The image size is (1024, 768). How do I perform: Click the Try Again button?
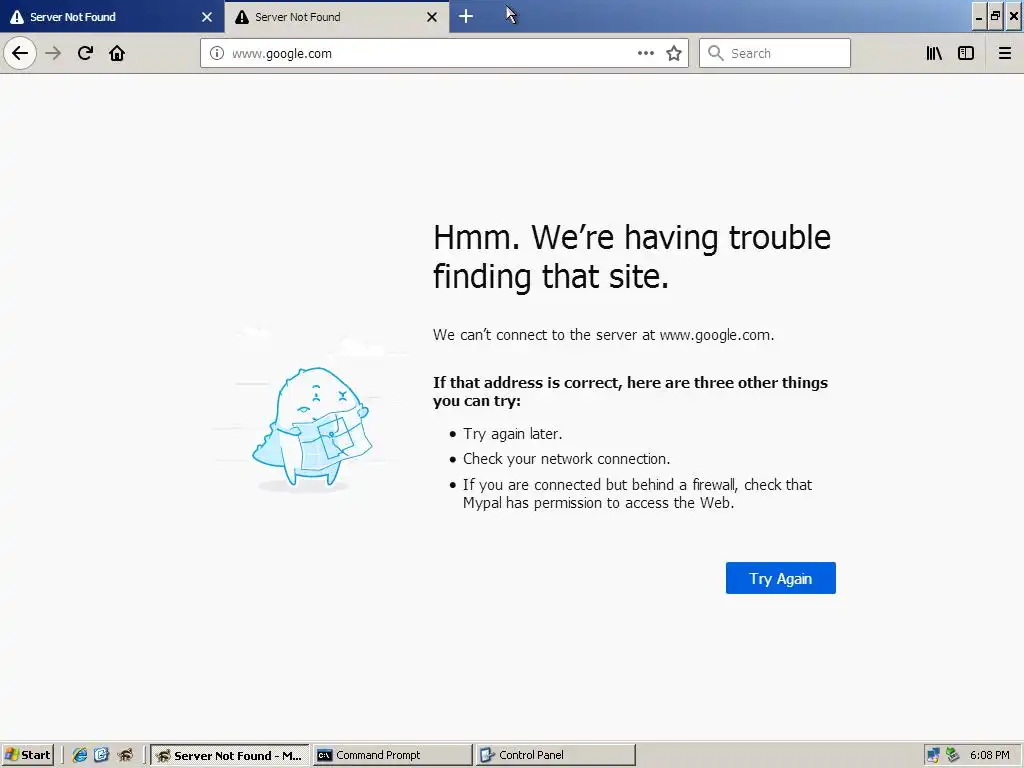(x=780, y=578)
